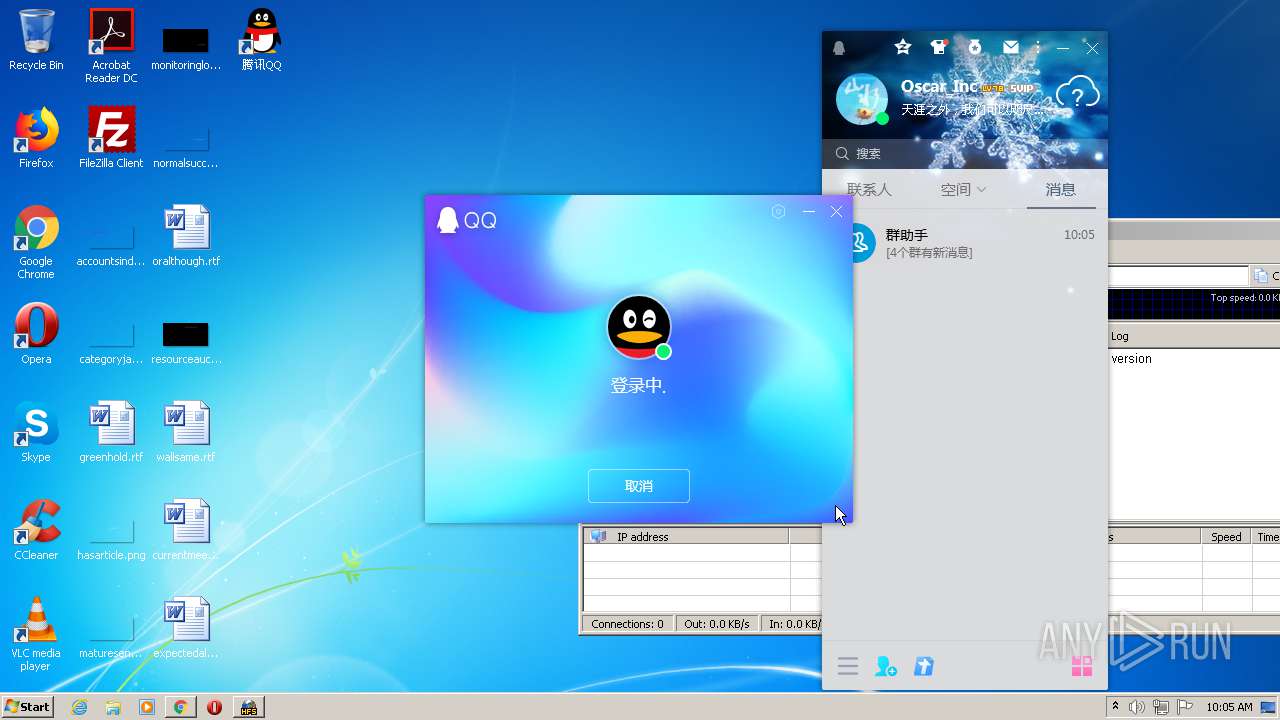This screenshot has height=720, width=1280.
Task: Click the 10:05 message timestamp
Action: (1079, 235)
